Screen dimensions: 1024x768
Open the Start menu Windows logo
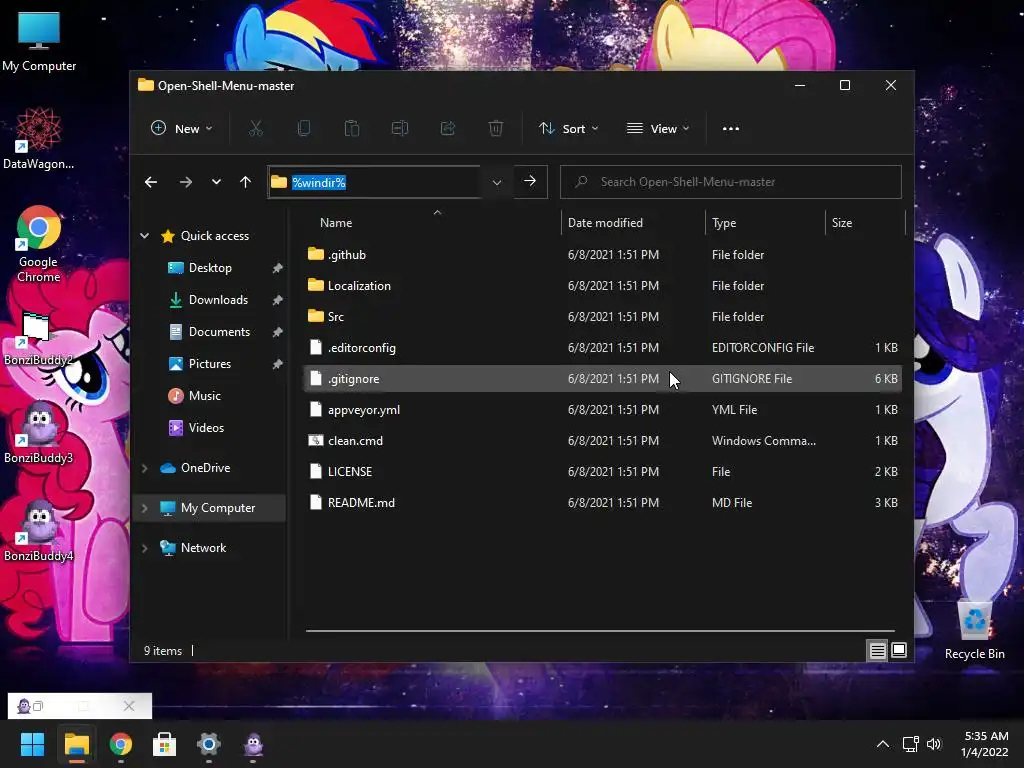[x=32, y=744]
